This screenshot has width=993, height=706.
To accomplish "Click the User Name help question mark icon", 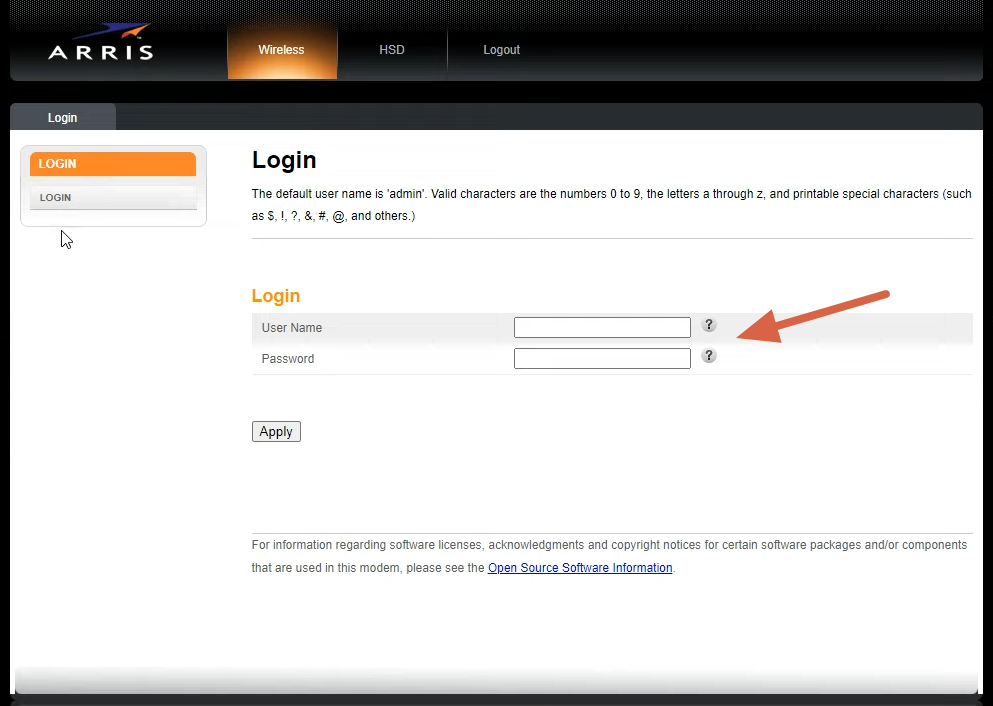I will click(708, 325).
